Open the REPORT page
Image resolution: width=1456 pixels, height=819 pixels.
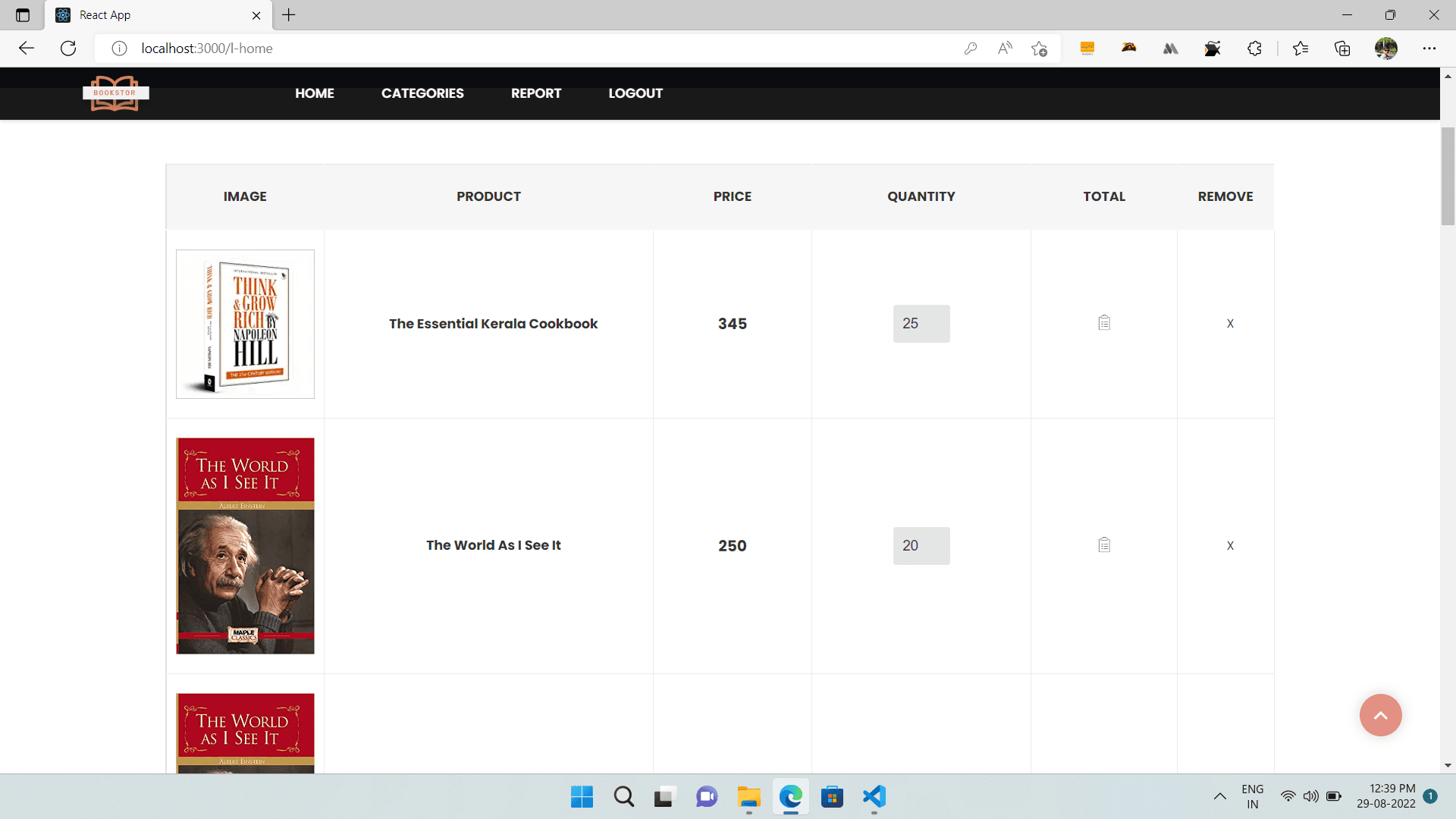tap(536, 93)
